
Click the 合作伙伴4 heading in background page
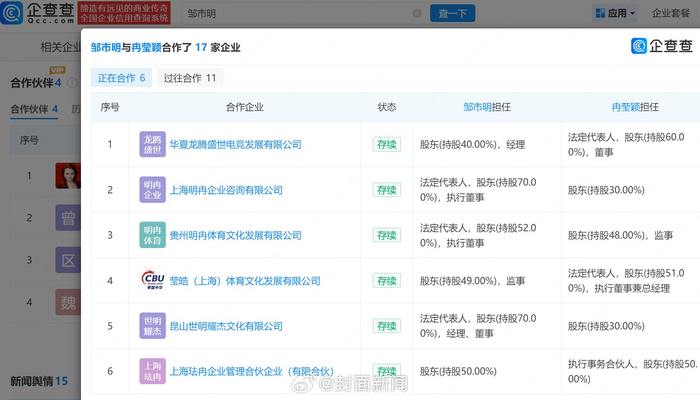(36, 83)
